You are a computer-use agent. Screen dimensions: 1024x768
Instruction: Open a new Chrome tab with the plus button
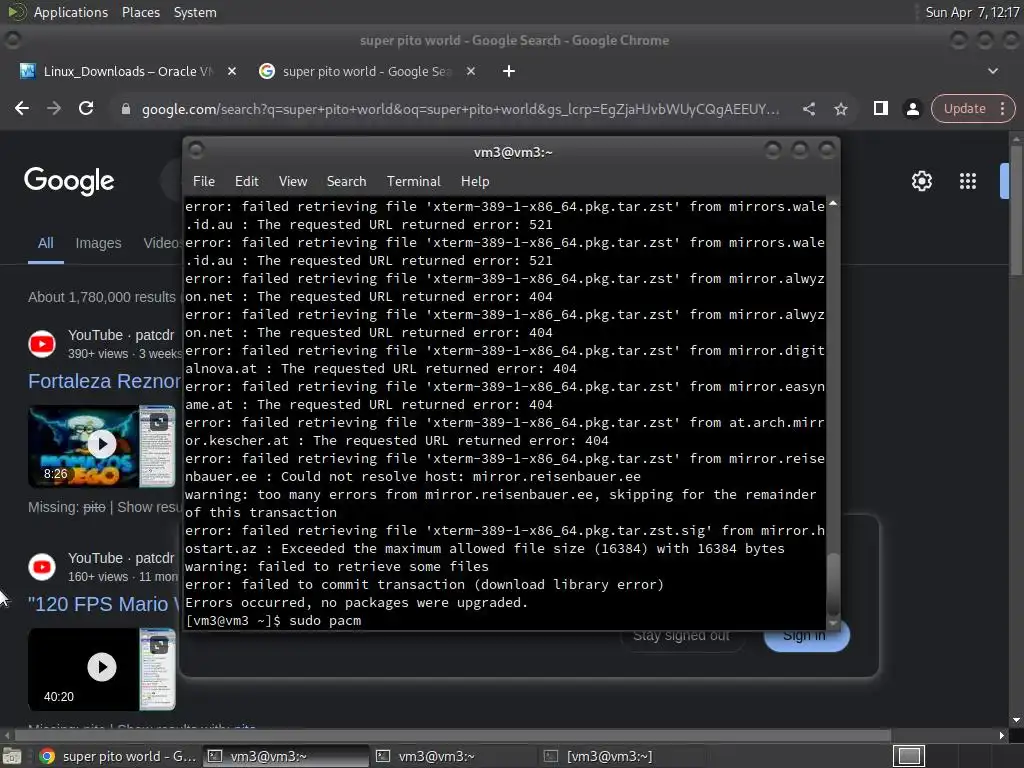point(509,71)
